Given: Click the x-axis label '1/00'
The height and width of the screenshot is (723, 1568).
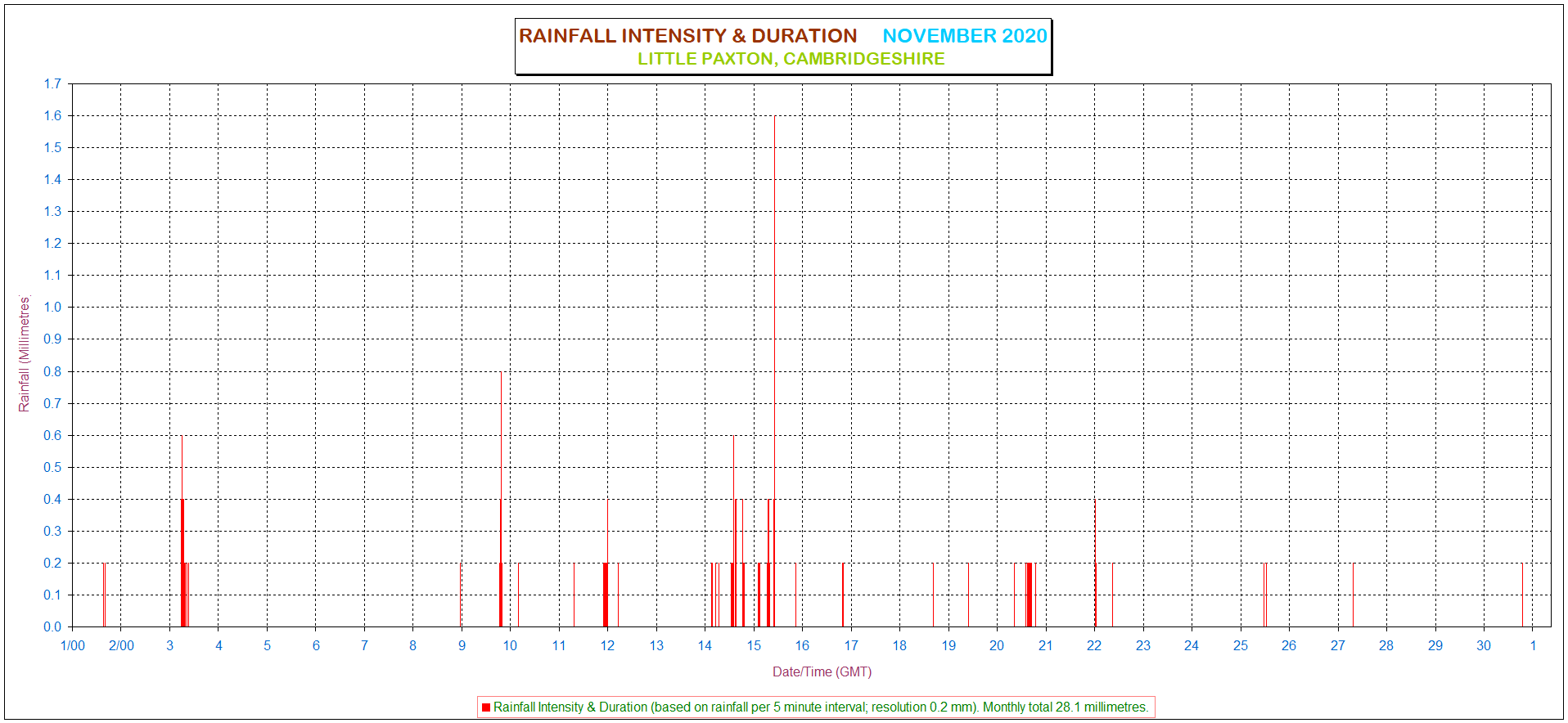Looking at the screenshot, I should click(73, 645).
